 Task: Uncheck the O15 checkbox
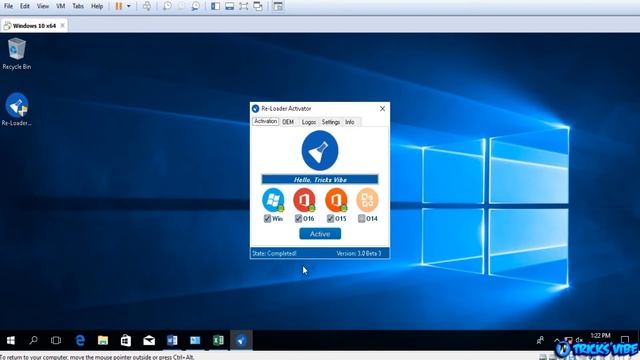coord(331,219)
